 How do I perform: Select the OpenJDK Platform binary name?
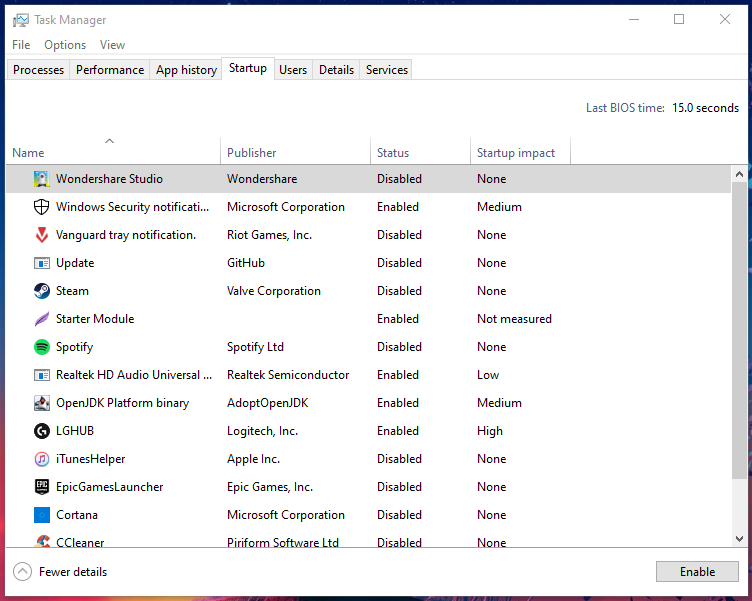coord(122,403)
